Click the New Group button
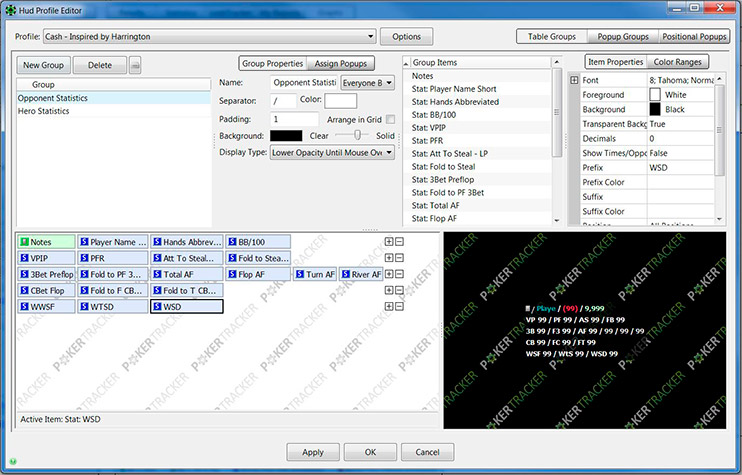This screenshot has height=475, width=742. [x=44, y=65]
